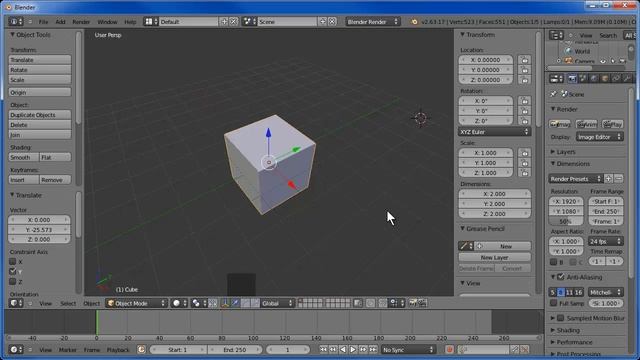Open the viewport shading selector
The height and width of the screenshot is (360, 640).
pos(179,303)
